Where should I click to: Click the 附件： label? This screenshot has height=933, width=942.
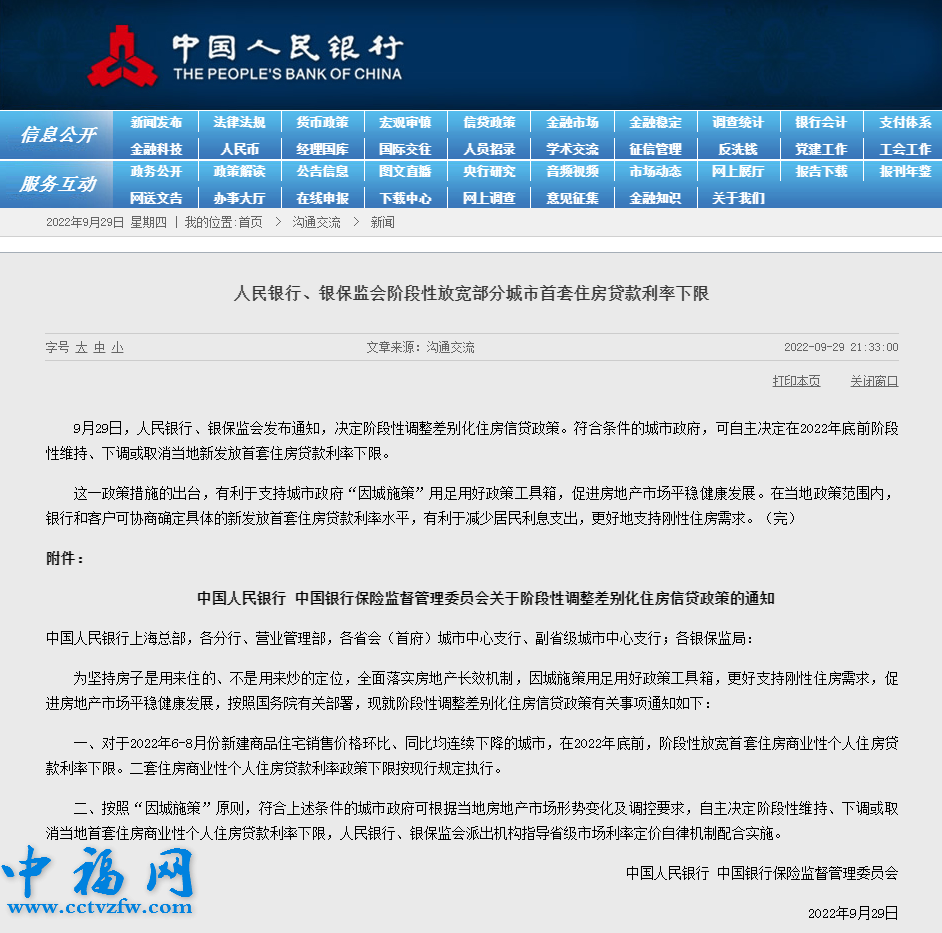point(65,558)
